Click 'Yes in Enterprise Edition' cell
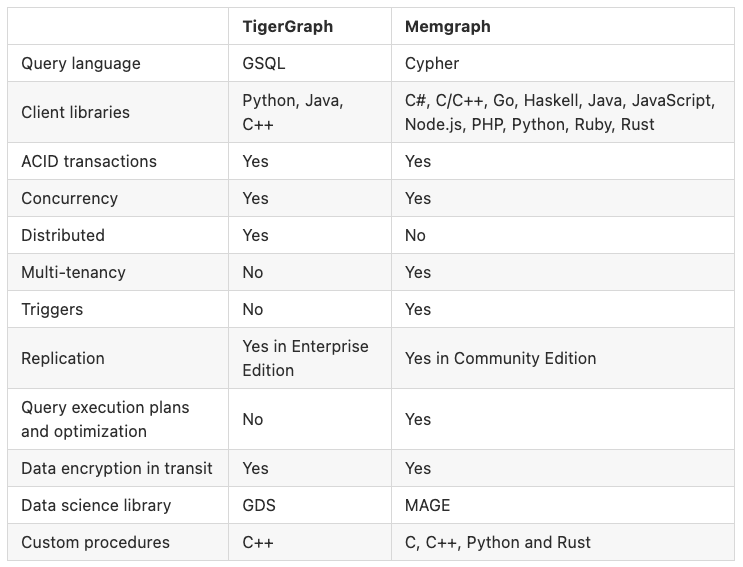This screenshot has width=743, height=567. pos(305,358)
